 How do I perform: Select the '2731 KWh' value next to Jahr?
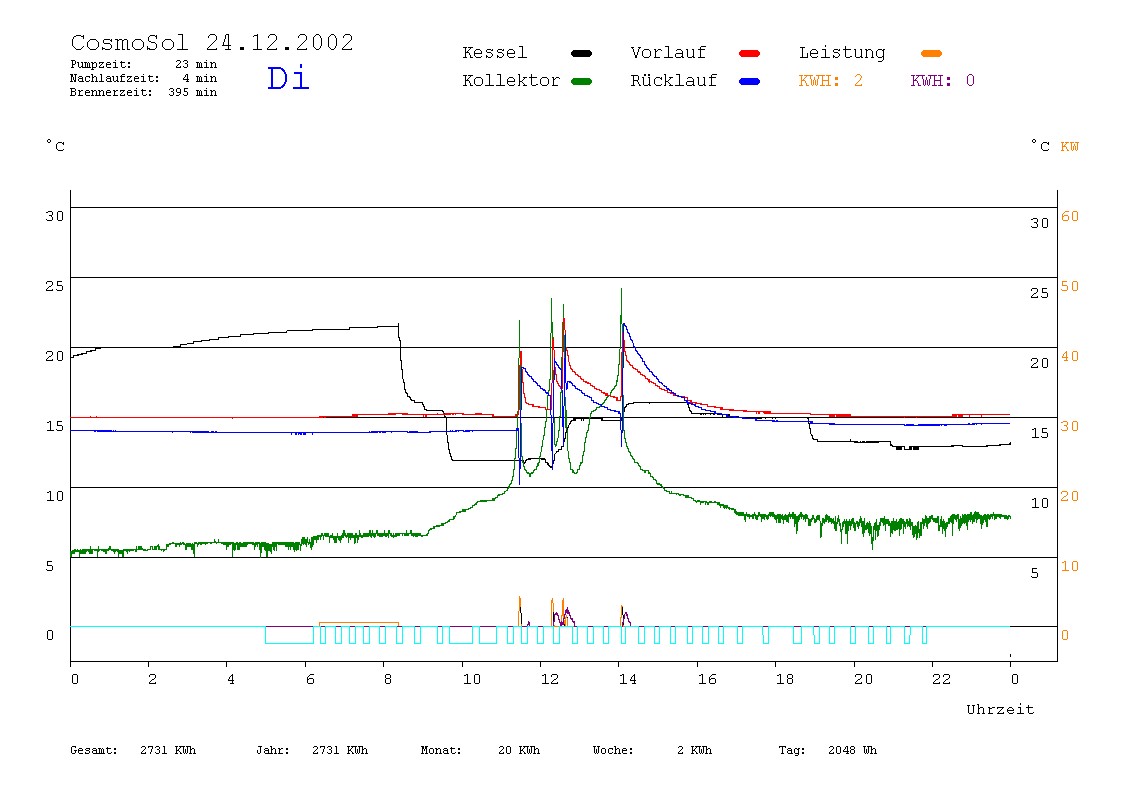point(340,750)
